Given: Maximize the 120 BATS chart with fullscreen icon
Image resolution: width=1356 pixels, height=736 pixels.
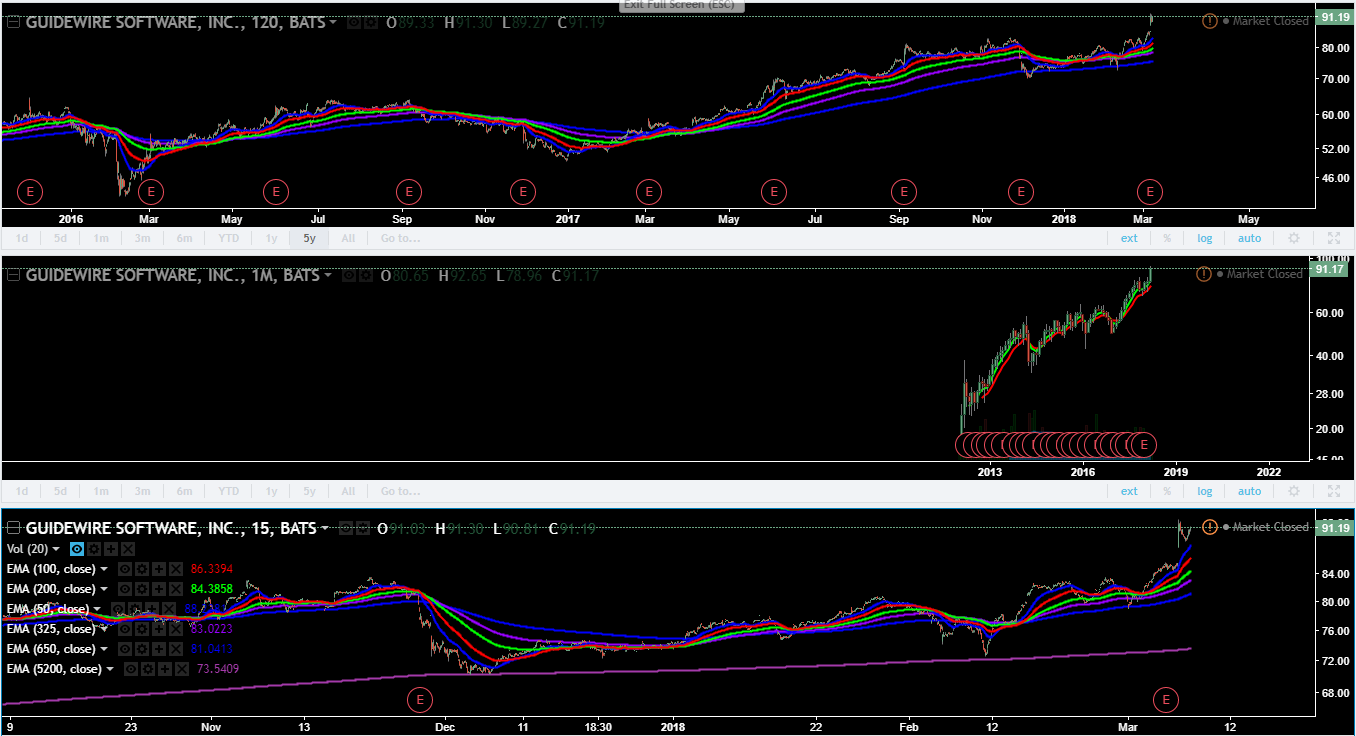Looking at the screenshot, I should pyautogui.click(x=1334, y=238).
